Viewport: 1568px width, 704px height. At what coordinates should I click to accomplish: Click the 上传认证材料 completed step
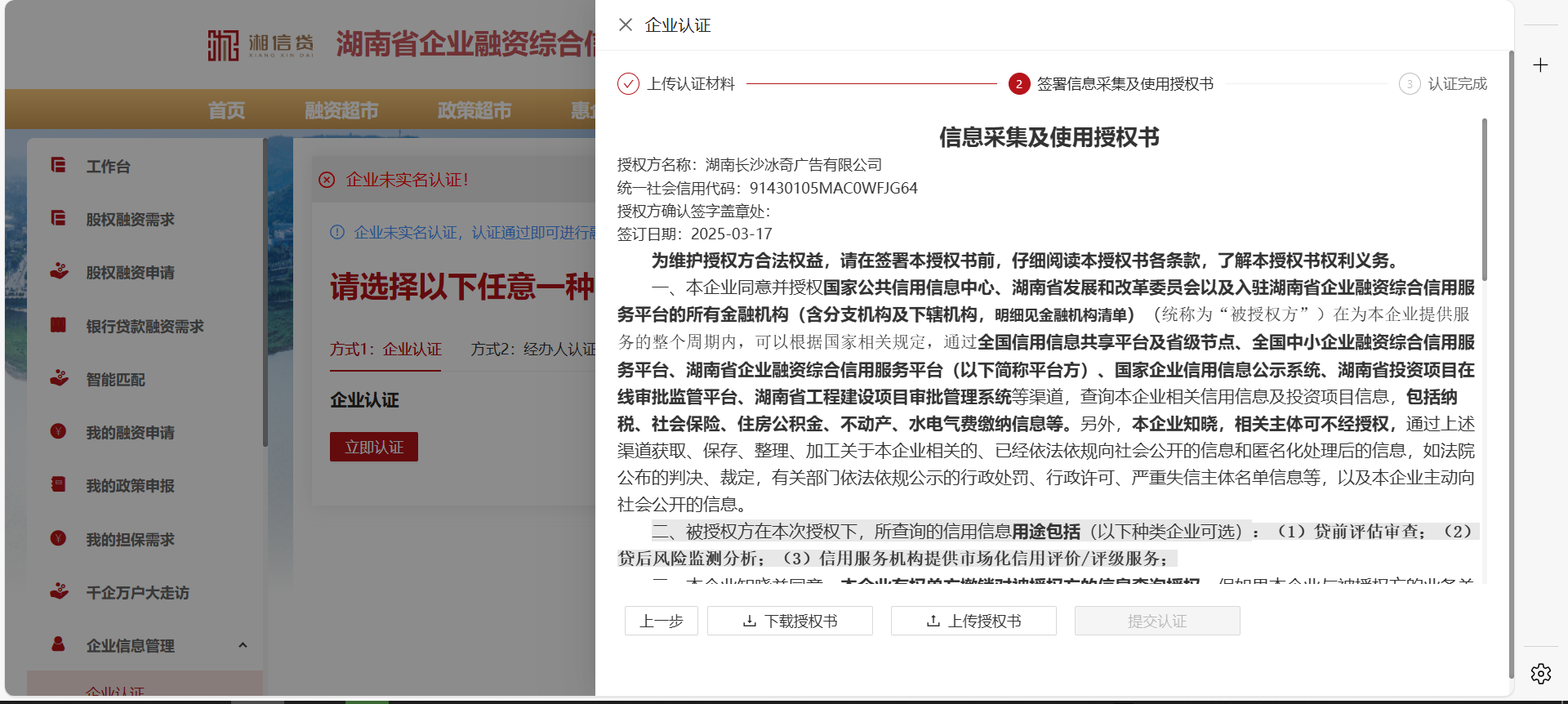pos(628,84)
